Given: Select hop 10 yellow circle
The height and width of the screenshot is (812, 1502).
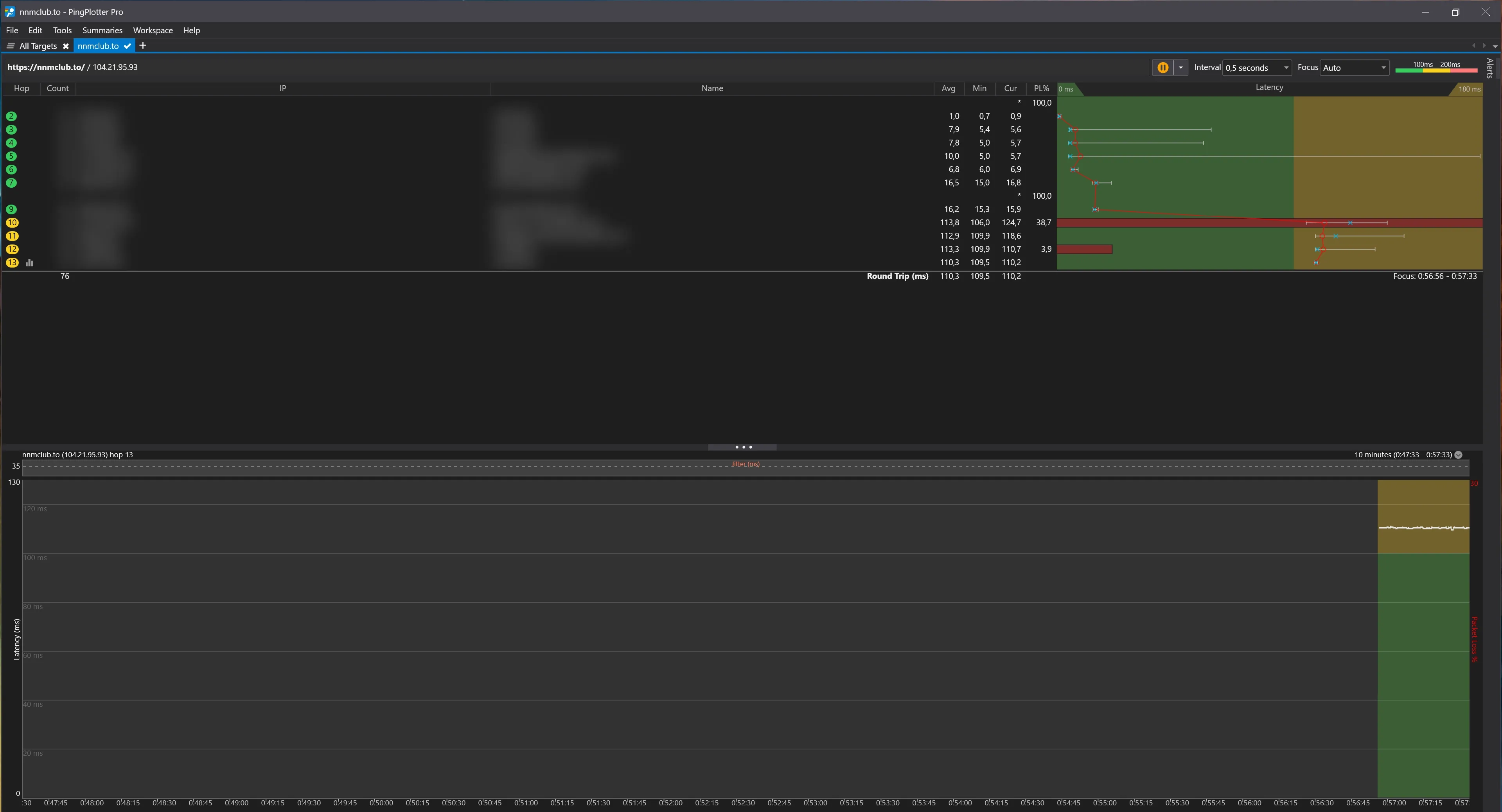Looking at the screenshot, I should coord(12,223).
